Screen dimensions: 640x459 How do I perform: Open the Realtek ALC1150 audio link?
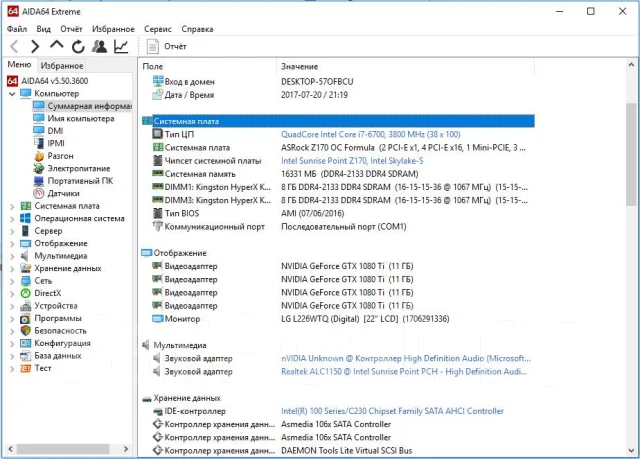pyautogui.click(x=404, y=371)
